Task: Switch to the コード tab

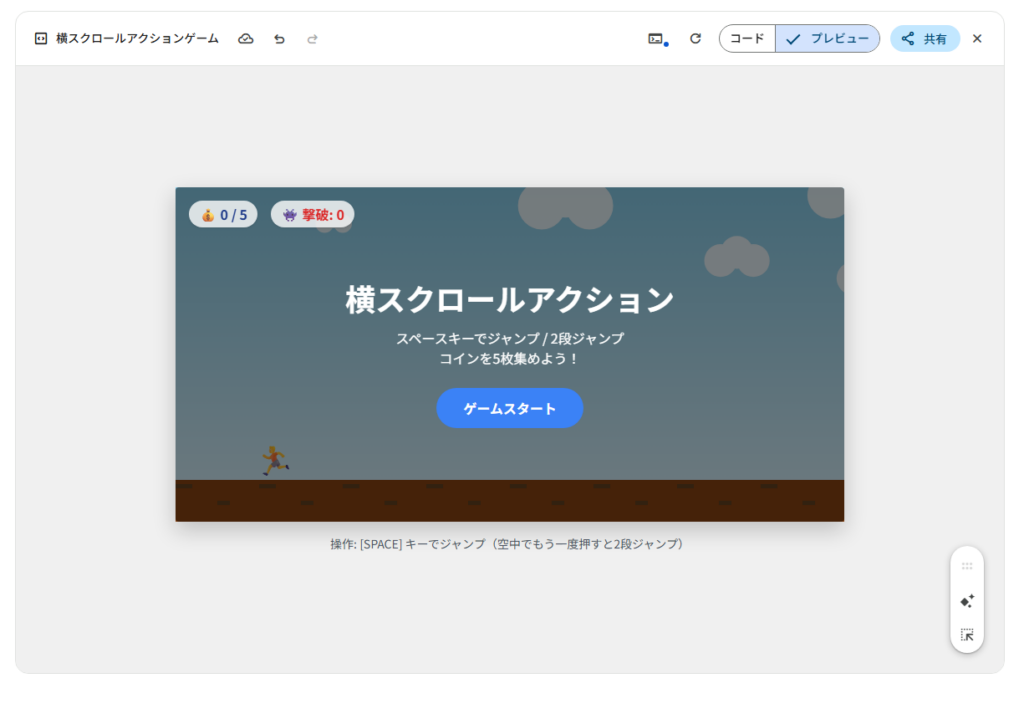Action: 747,39
